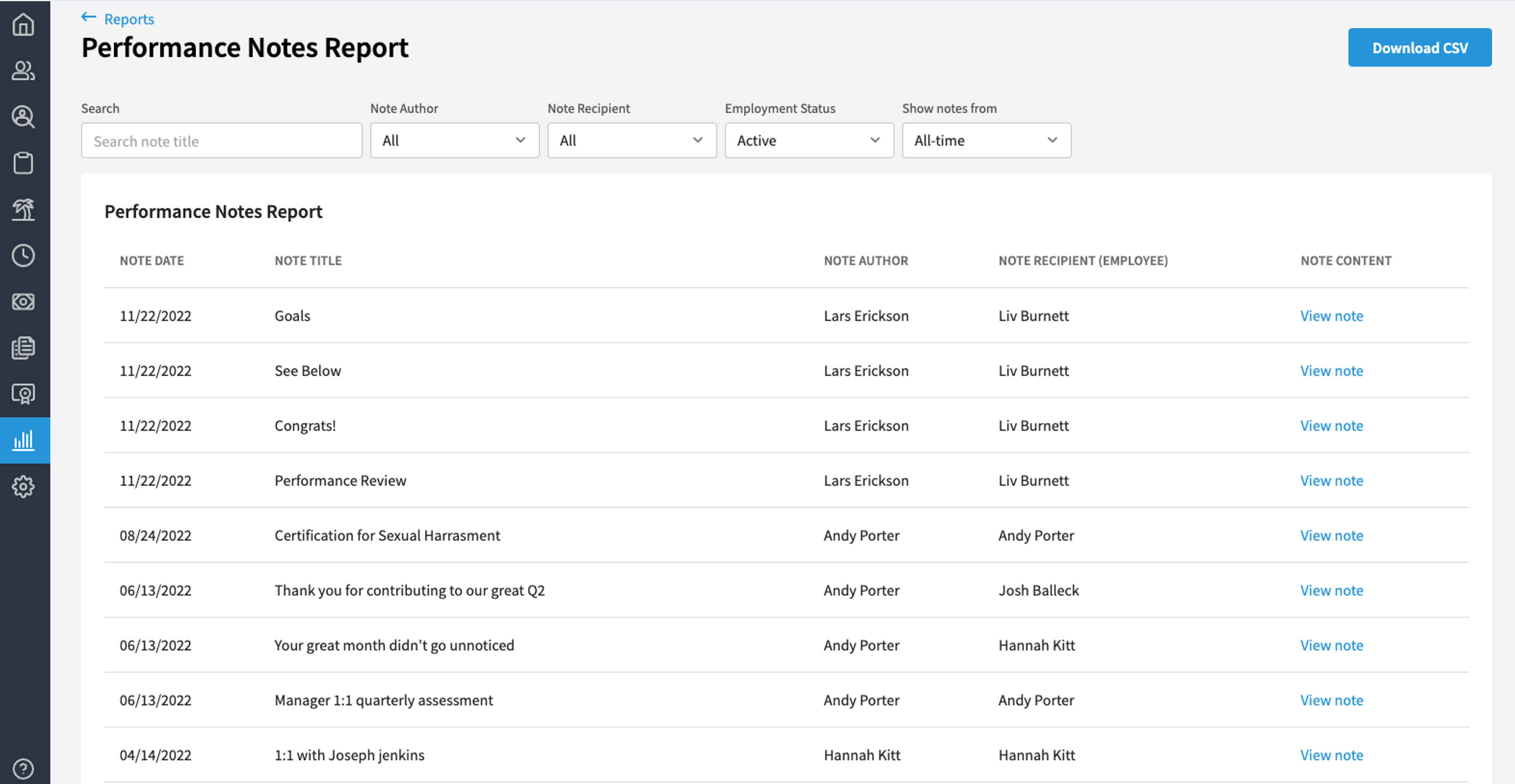Screen dimensions: 1515x784
Task: Open the Note Recipient dropdown
Action: (632, 140)
